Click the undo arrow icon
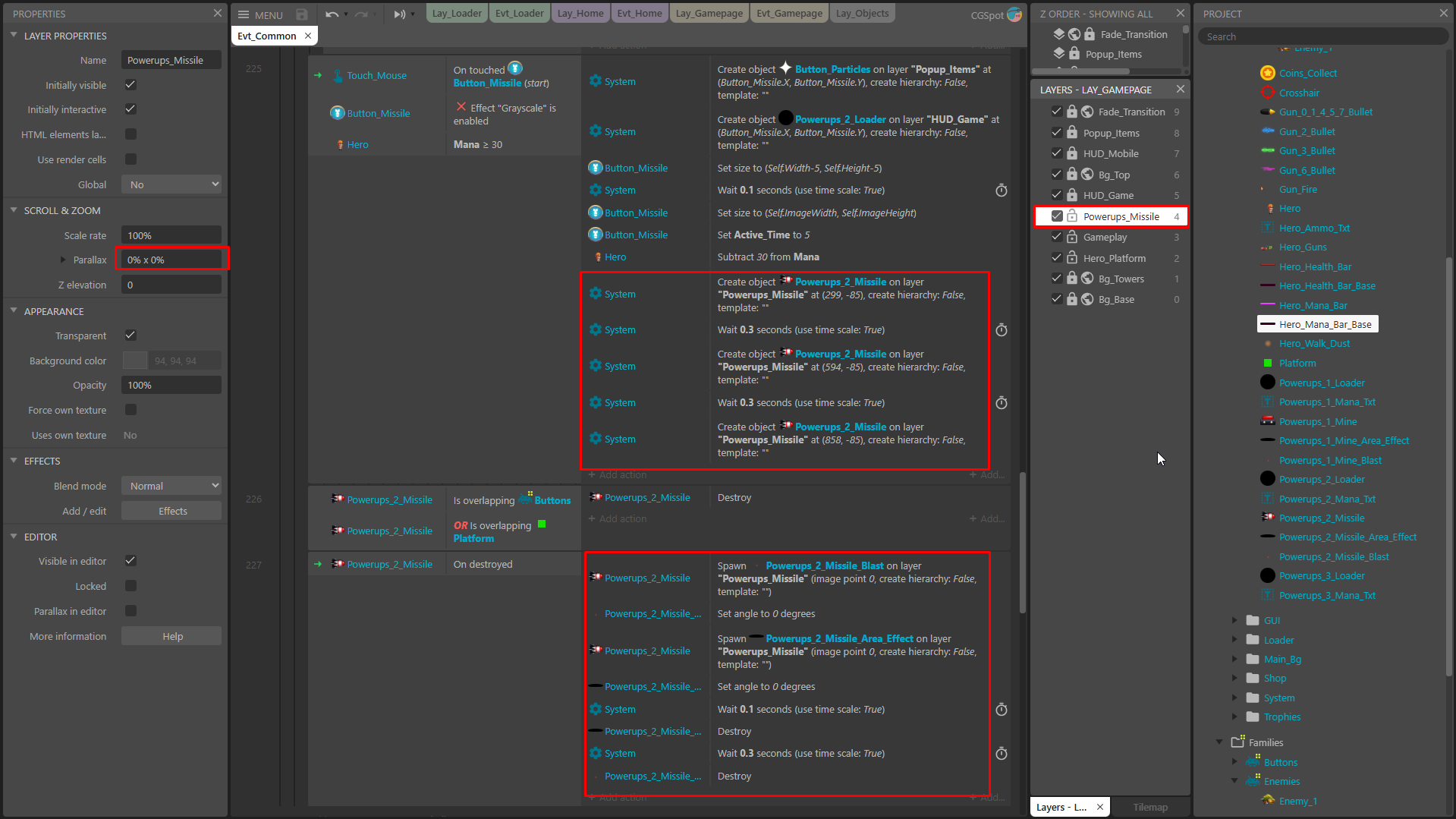This screenshot has height=819, width=1456. point(332,14)
